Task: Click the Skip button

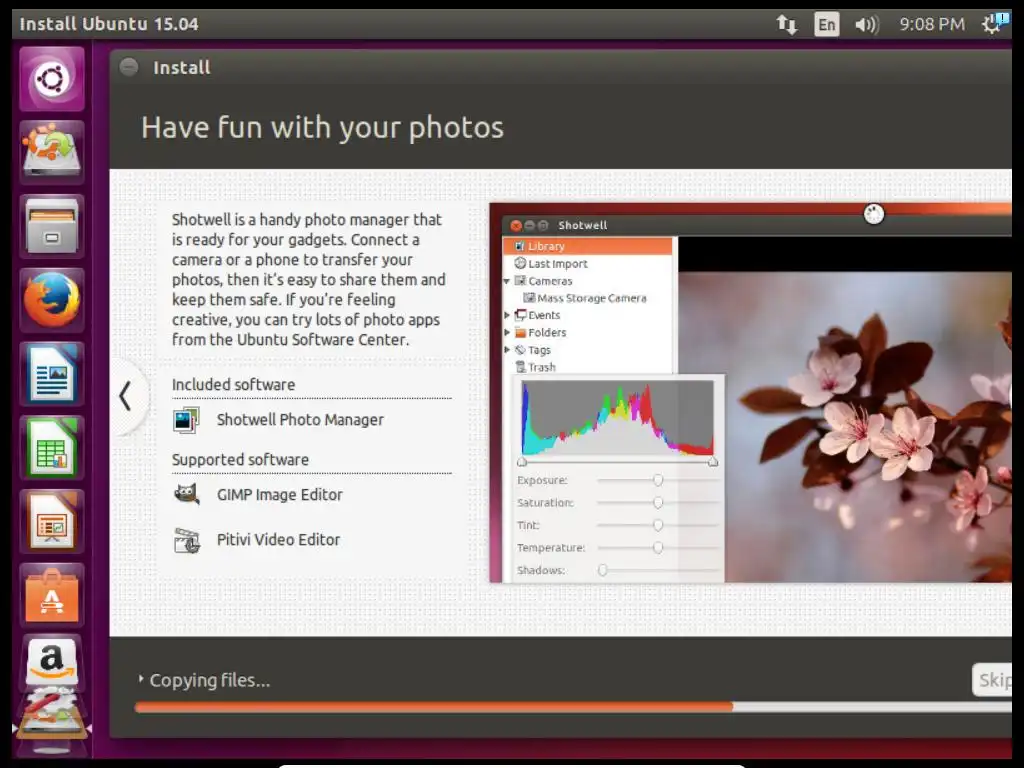Action: (x=993, y=680)
